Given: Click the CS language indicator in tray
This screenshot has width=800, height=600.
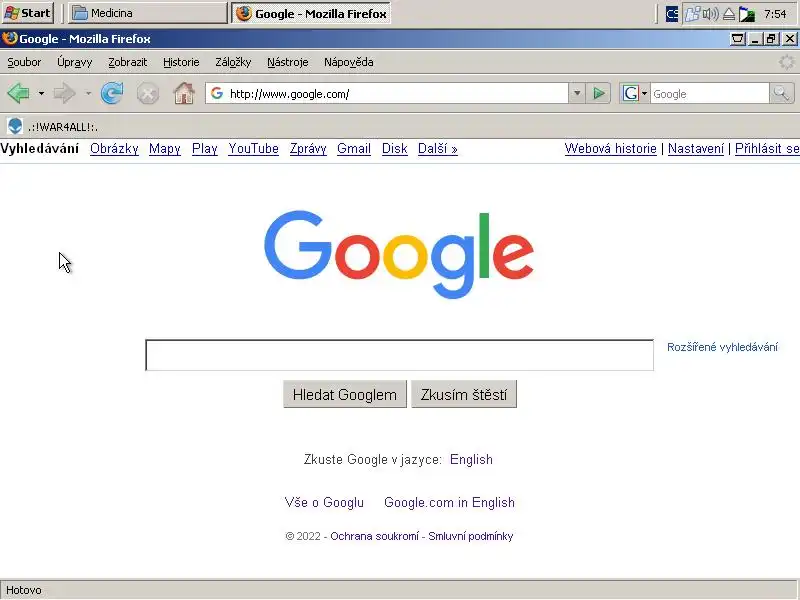Looking at the screenshot, I should pyautogui.click(x=672, y=14).
